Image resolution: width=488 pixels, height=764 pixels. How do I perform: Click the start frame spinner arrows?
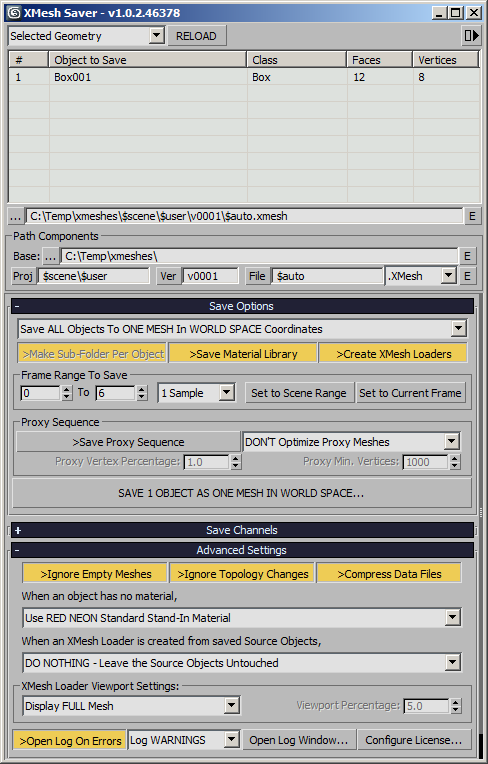(x=67, y=393)
